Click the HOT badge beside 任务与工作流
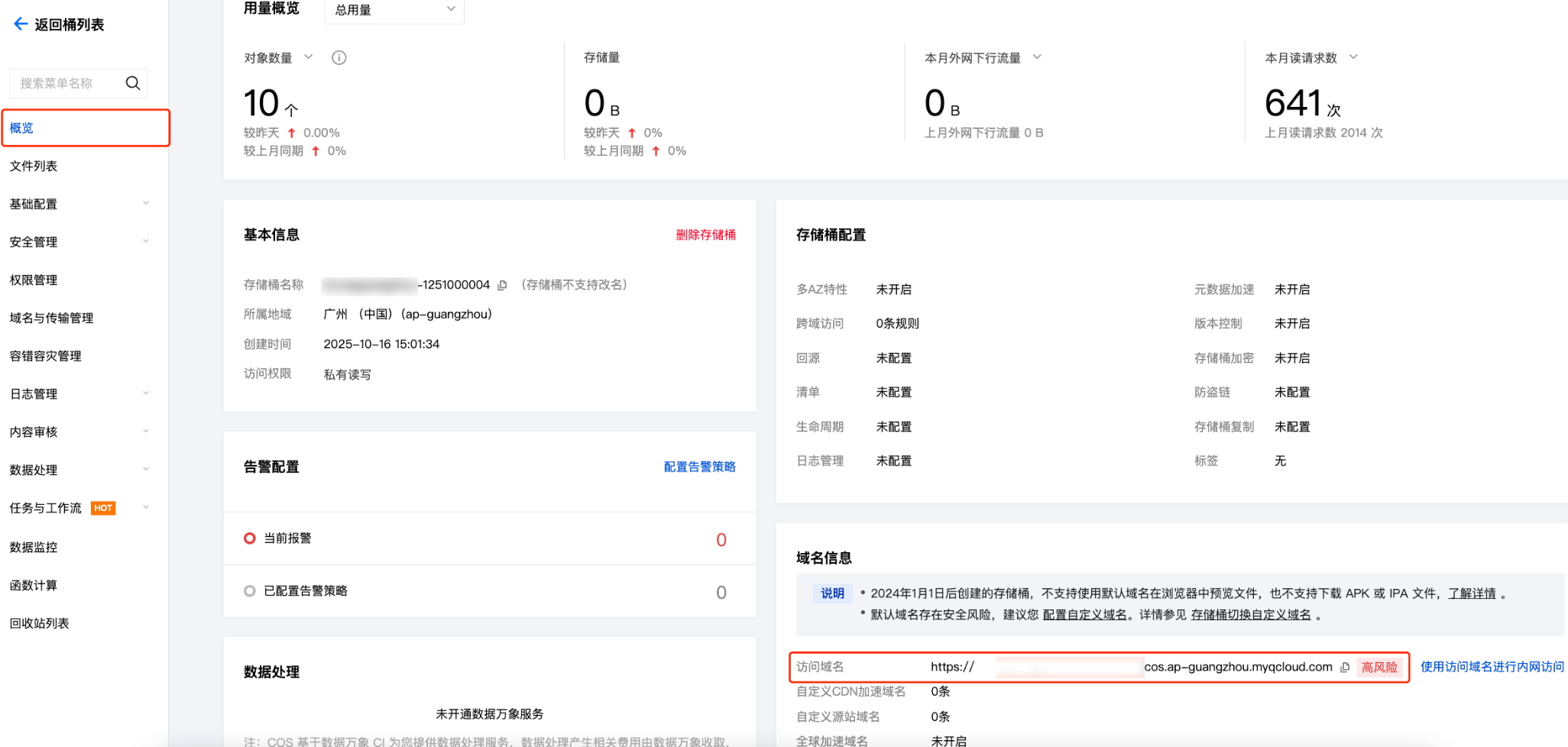 (103, 509)
